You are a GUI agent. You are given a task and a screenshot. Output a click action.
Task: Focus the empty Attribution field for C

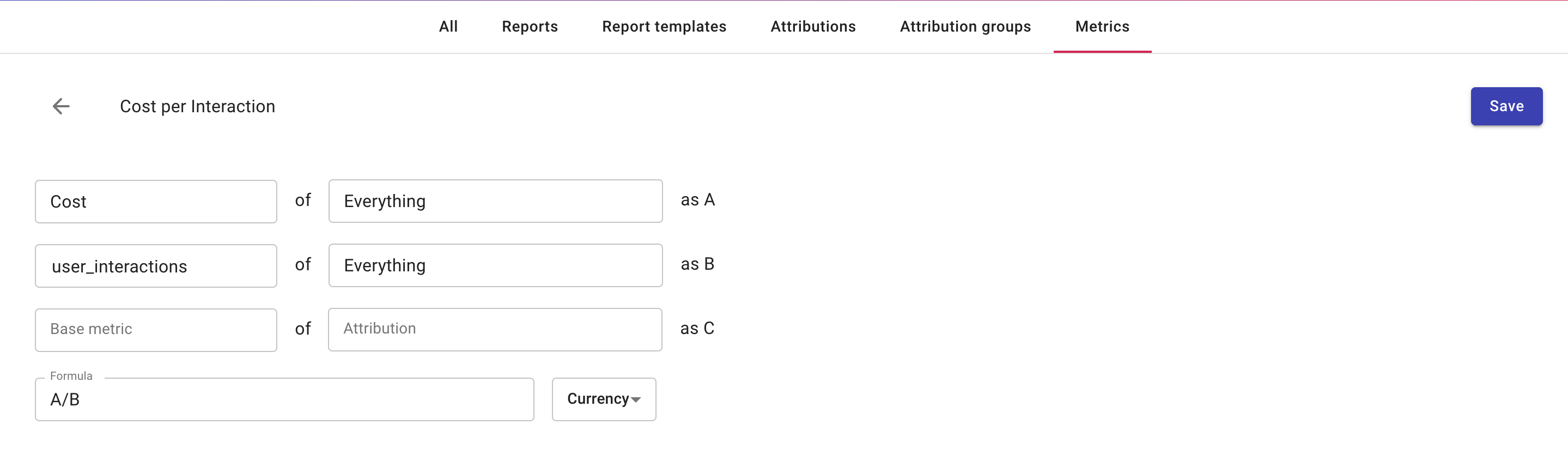coord(495,329)
